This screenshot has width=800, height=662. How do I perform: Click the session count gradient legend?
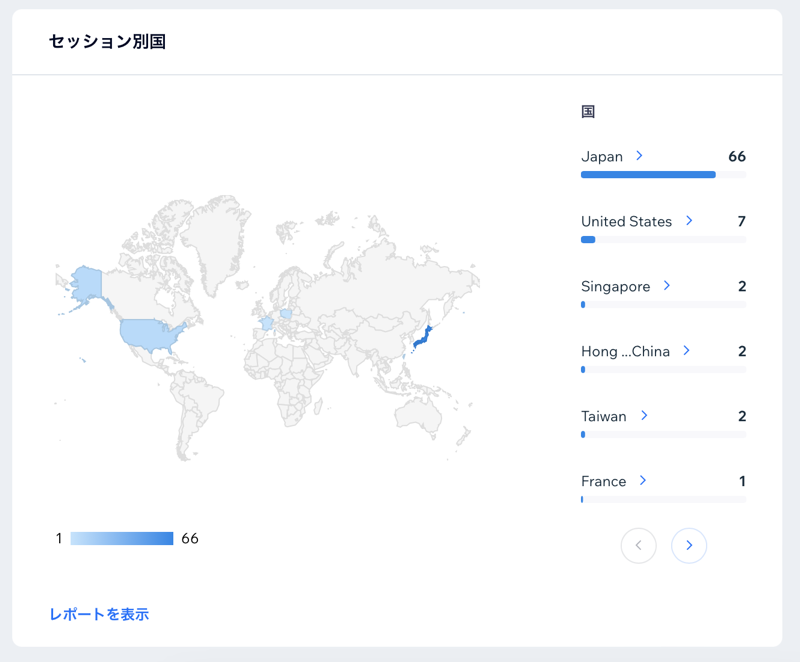click(x=120, y=538)
